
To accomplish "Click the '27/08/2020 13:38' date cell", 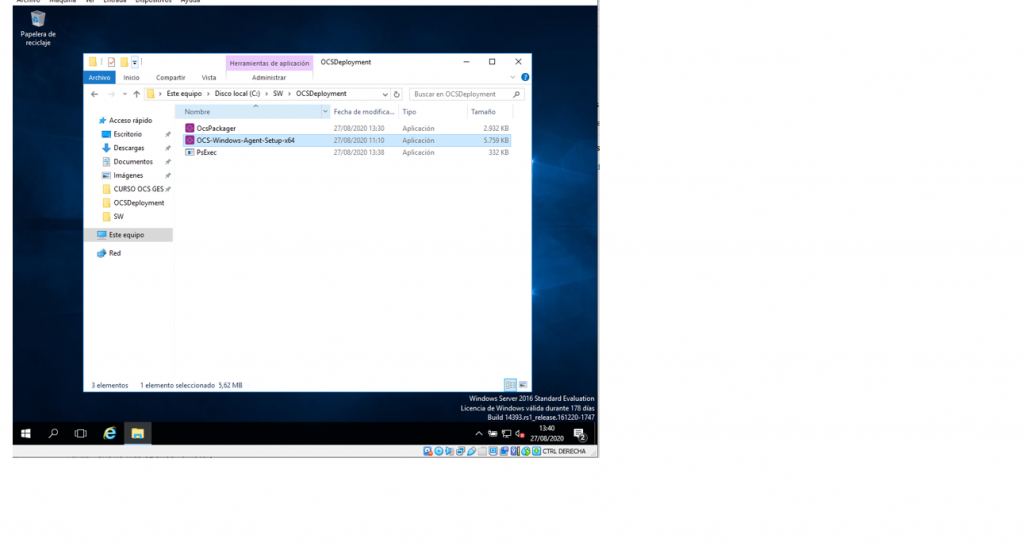I will pos(359,152).
